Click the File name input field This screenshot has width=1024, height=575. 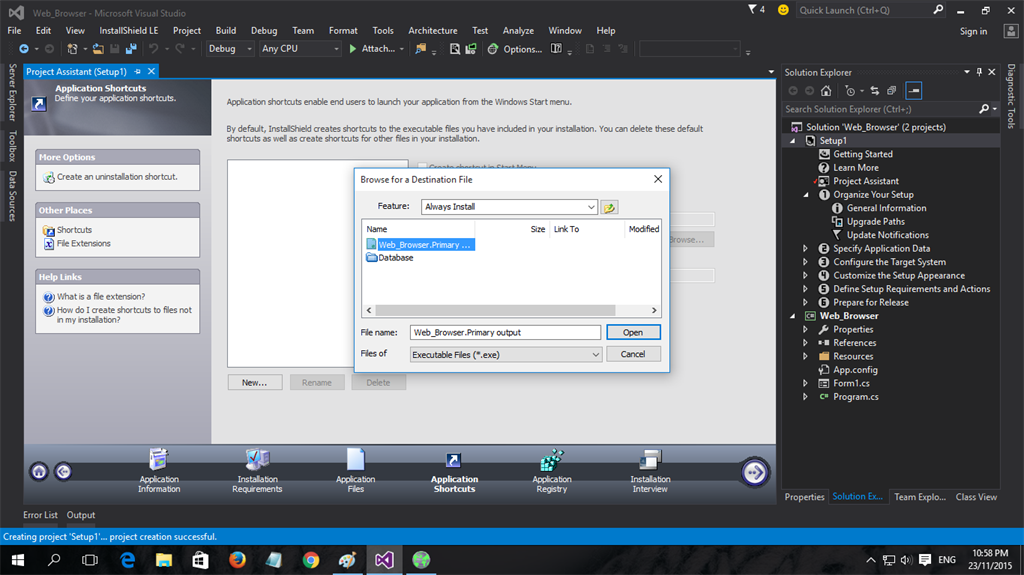point(505,333)
